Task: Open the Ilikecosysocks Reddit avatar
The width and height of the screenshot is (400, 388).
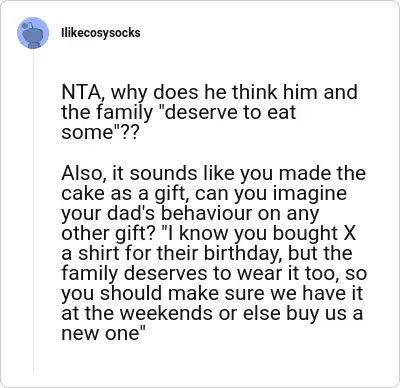Action: point(33,33)
